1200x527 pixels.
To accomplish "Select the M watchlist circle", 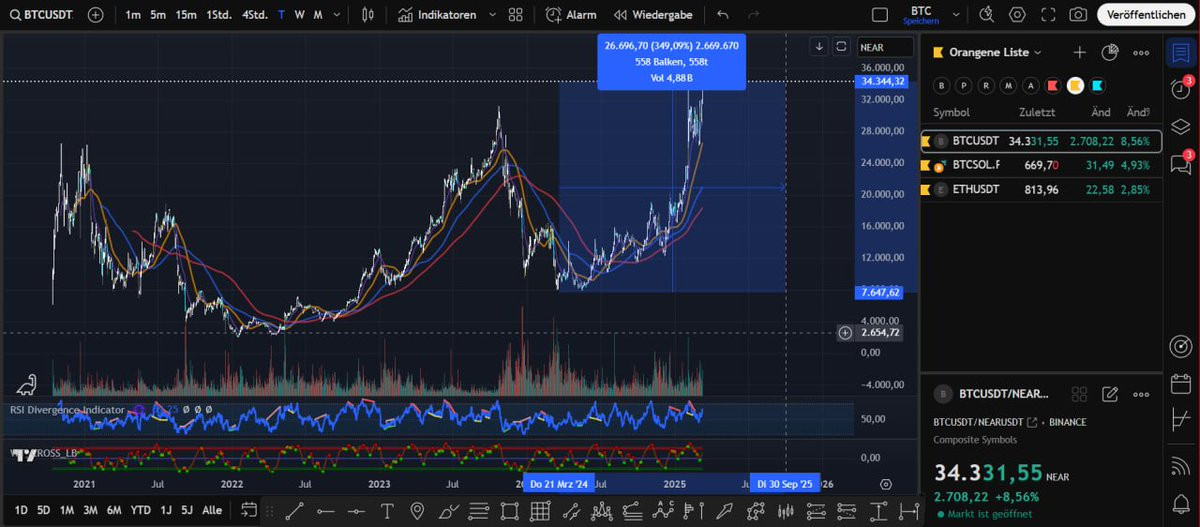I will point(1007,85).
